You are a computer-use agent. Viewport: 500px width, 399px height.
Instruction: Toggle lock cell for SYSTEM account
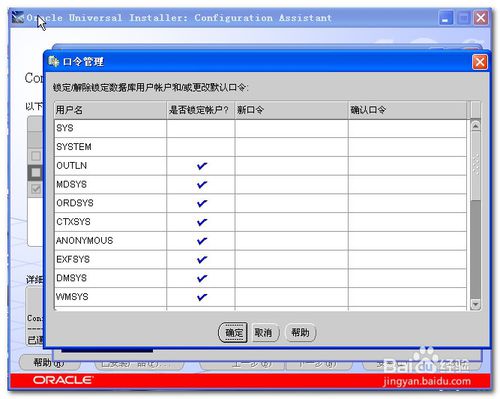tap(201, 147)
